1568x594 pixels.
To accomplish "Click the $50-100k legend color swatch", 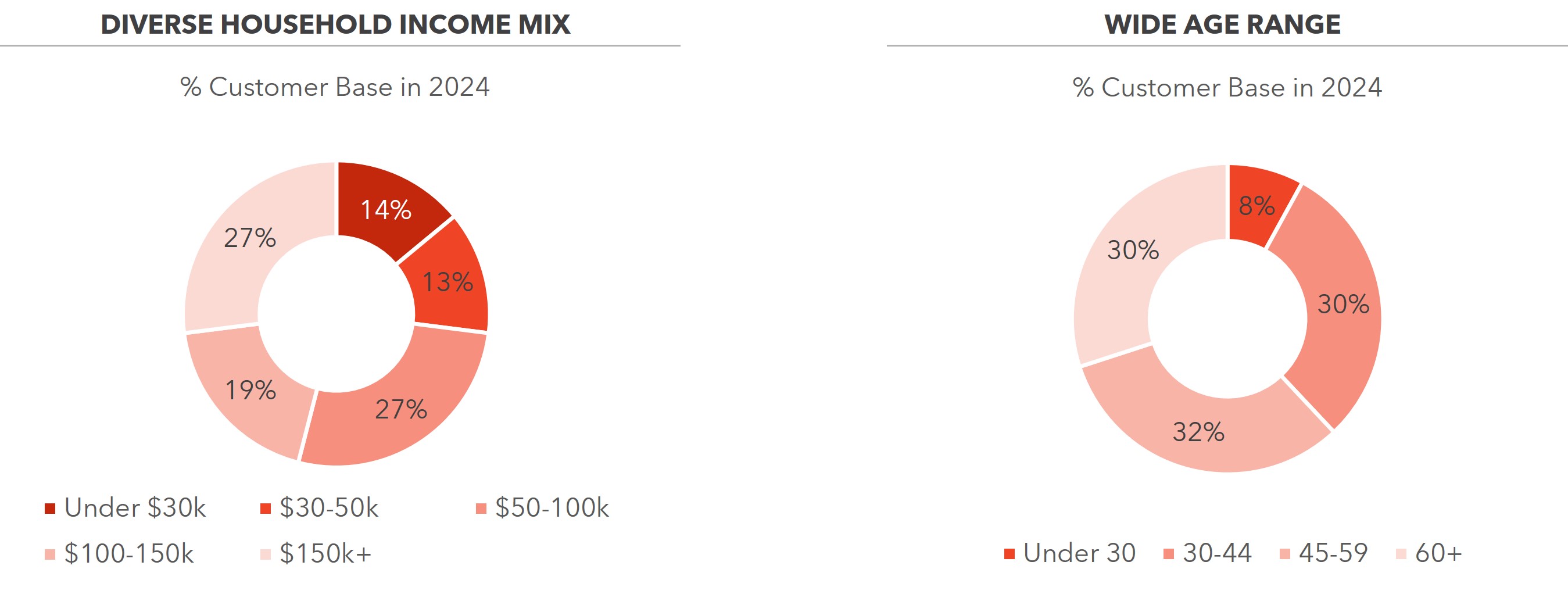I will (481, 508).
